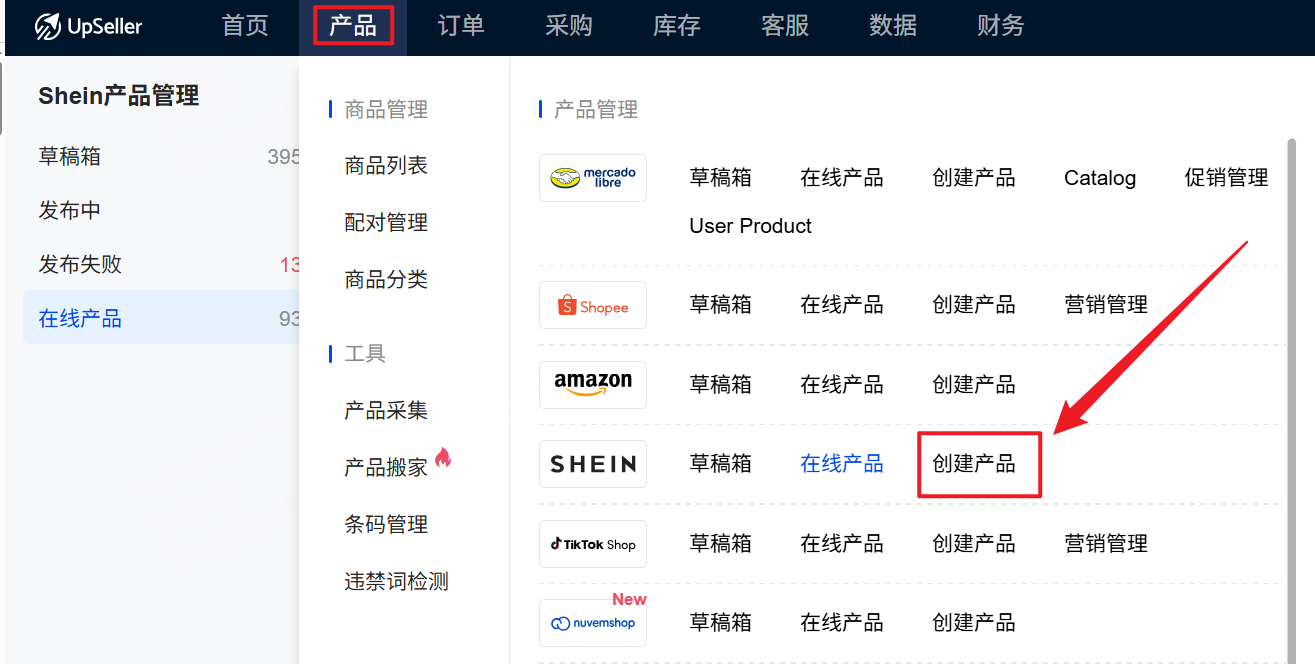Open 违禁词检测 tool
The width and height of the screenshot is (1315, 664).
[396, 581]
